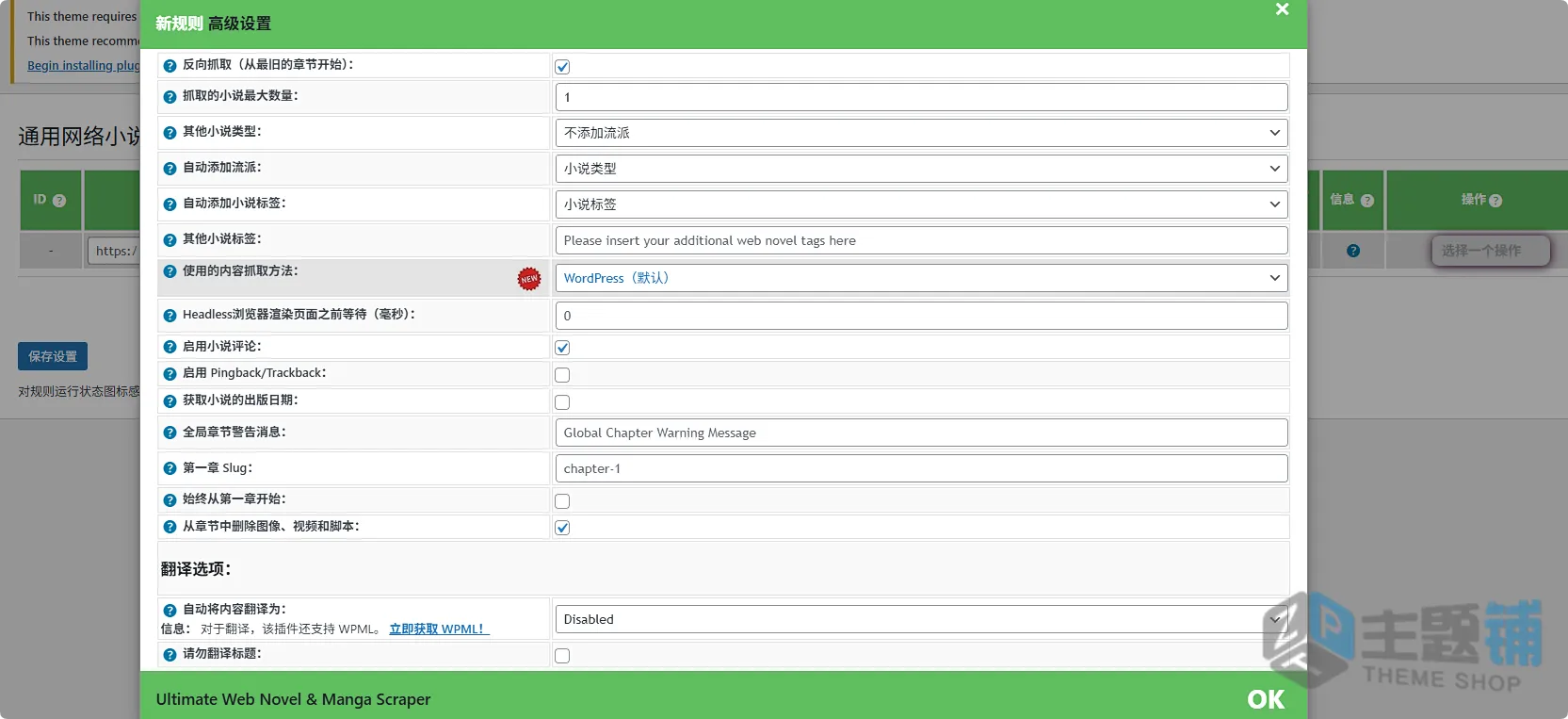
Task: Click blue info icon in rule row
Action: point(1353,251)
